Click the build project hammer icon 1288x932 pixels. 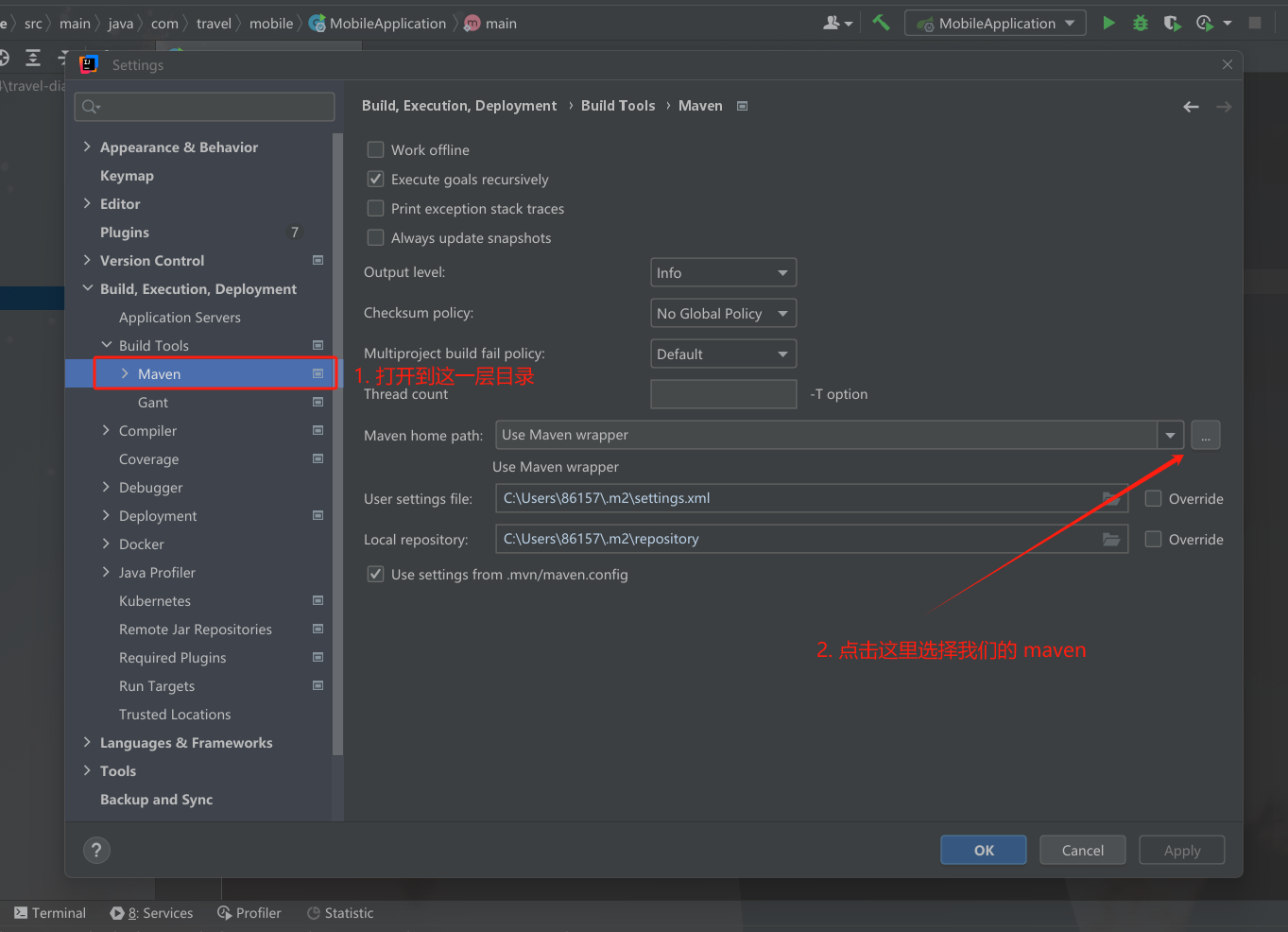(881, 23)
